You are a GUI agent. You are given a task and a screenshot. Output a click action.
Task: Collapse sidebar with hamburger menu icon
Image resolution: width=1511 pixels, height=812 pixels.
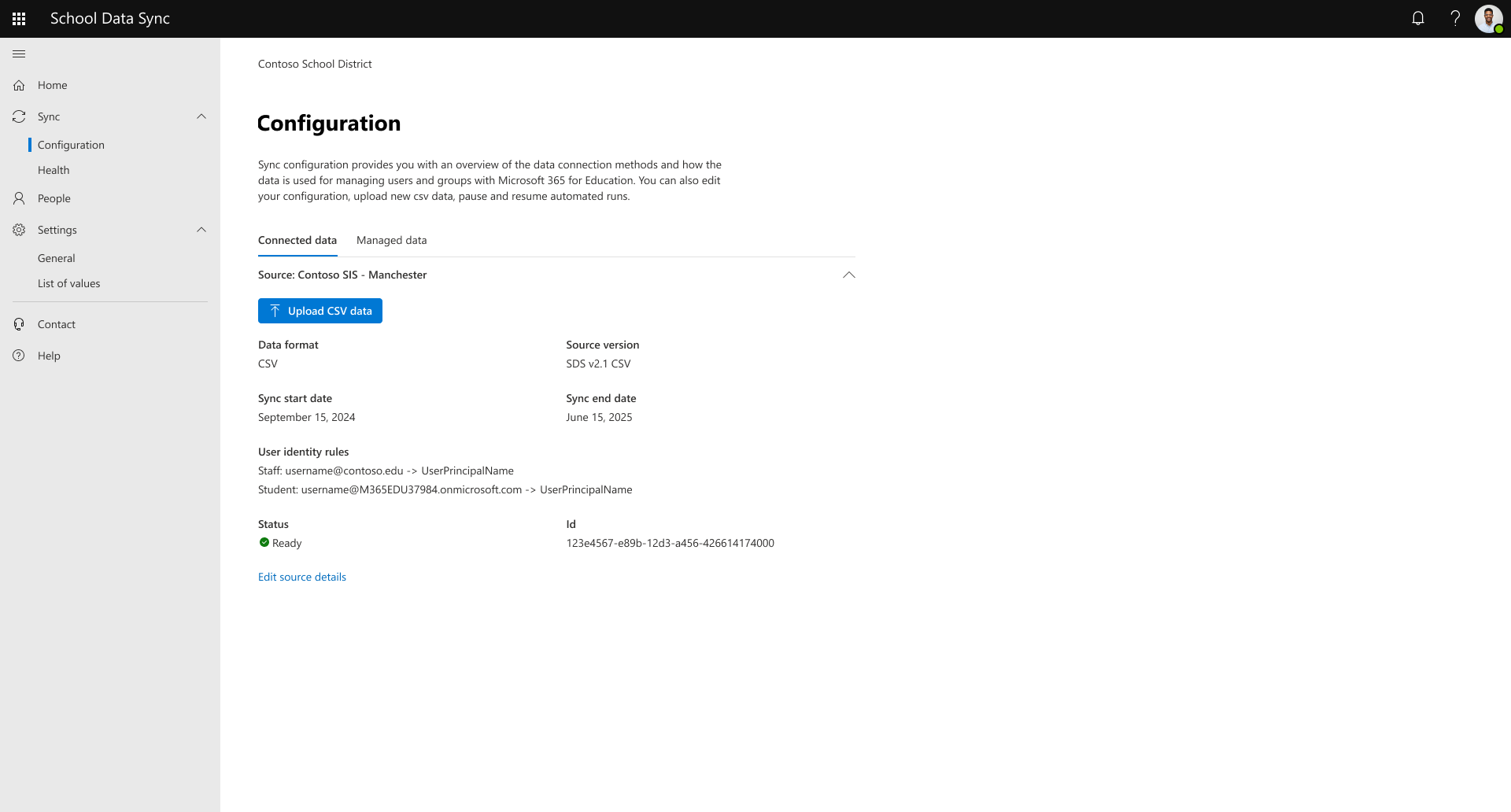pyautogui.click(x=19, y=54)
